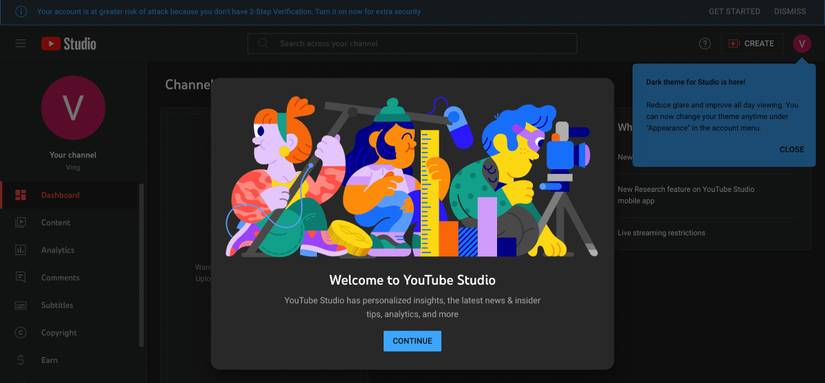Select the Analytics bar chart icon
Screen dimensions: 825x383
click(21, 250)
